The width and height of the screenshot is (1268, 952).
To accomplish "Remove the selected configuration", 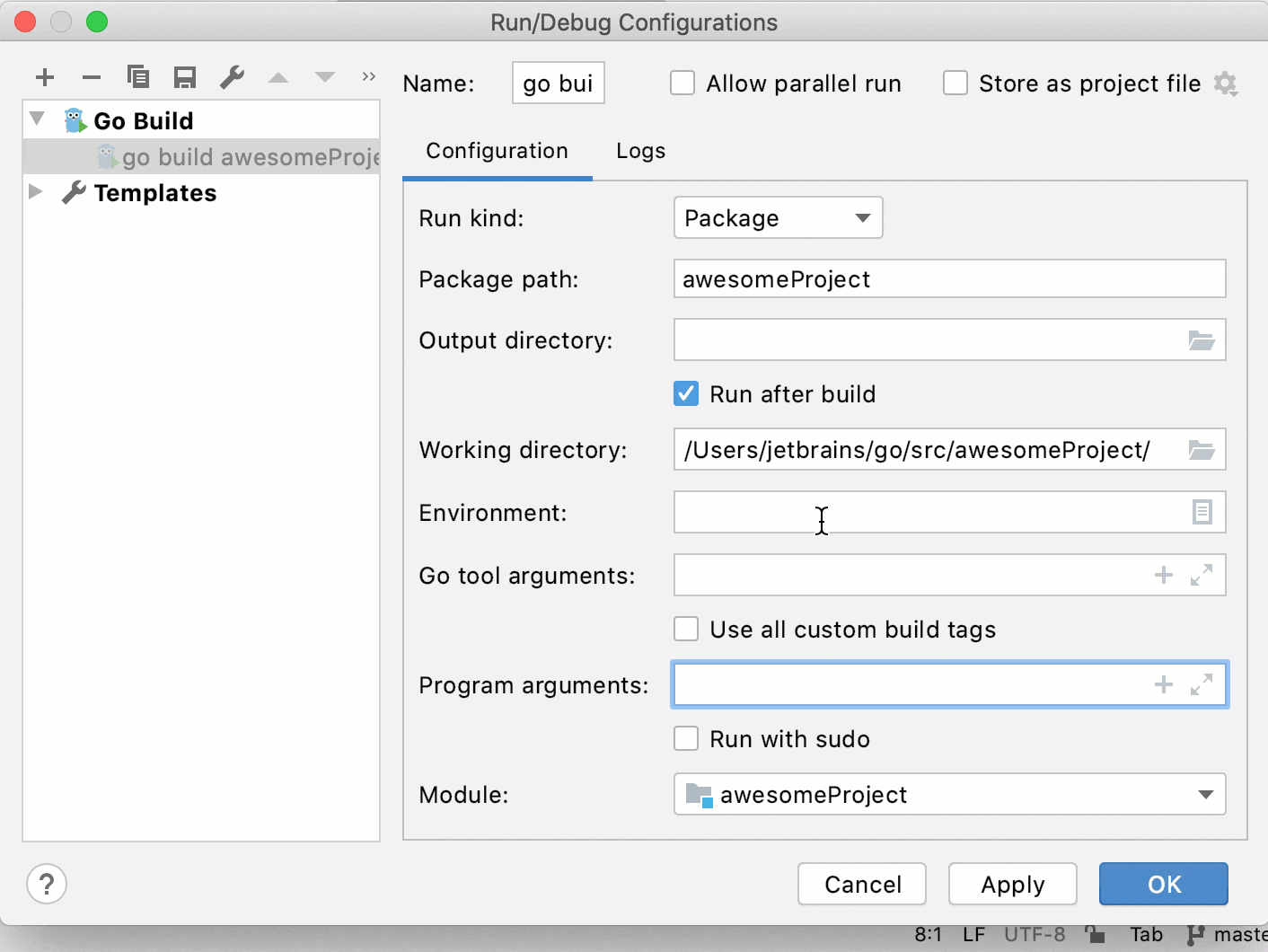I will point(91,77).
